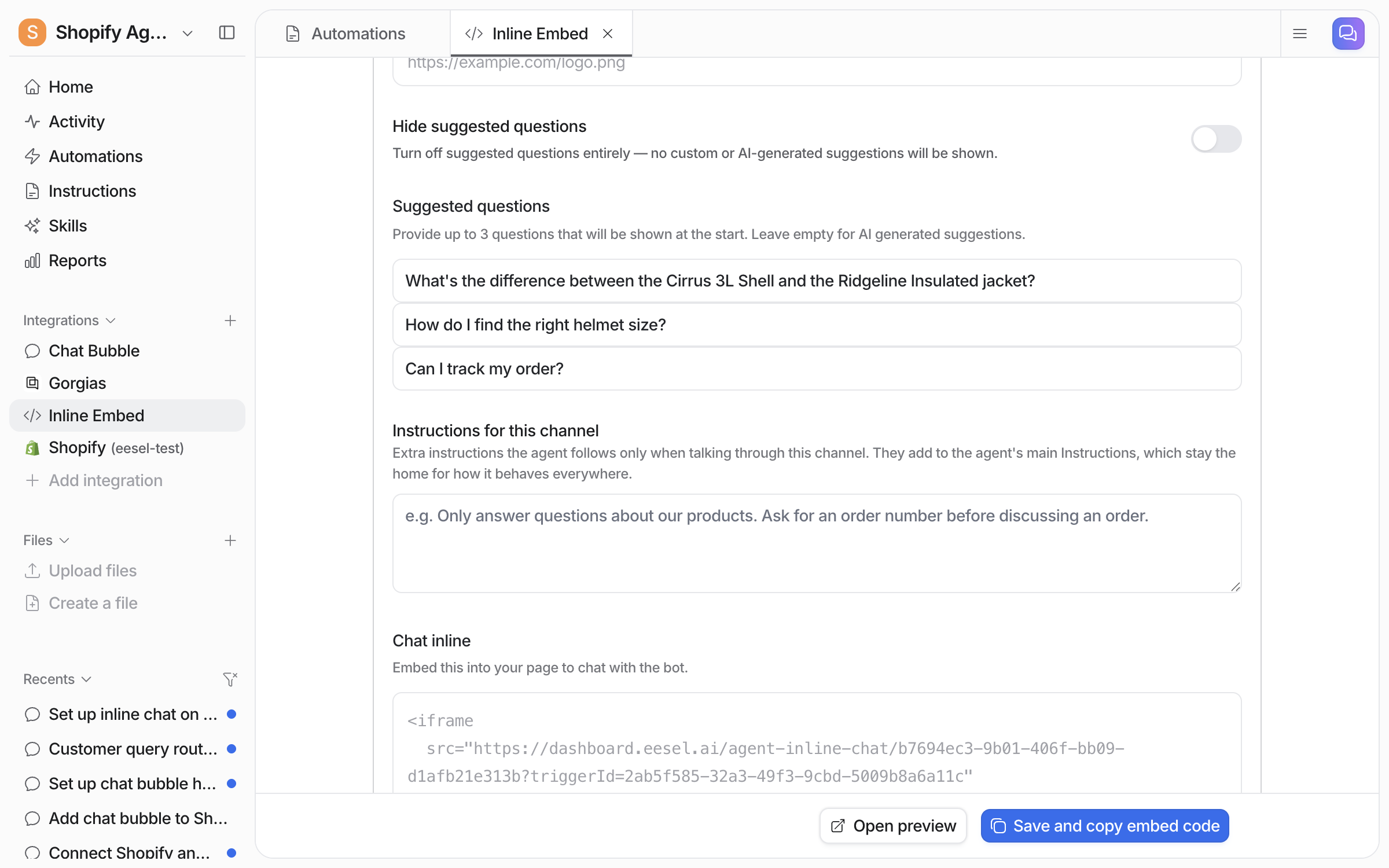
Task: Click the logo URL input field
Action: click(817, 71)
